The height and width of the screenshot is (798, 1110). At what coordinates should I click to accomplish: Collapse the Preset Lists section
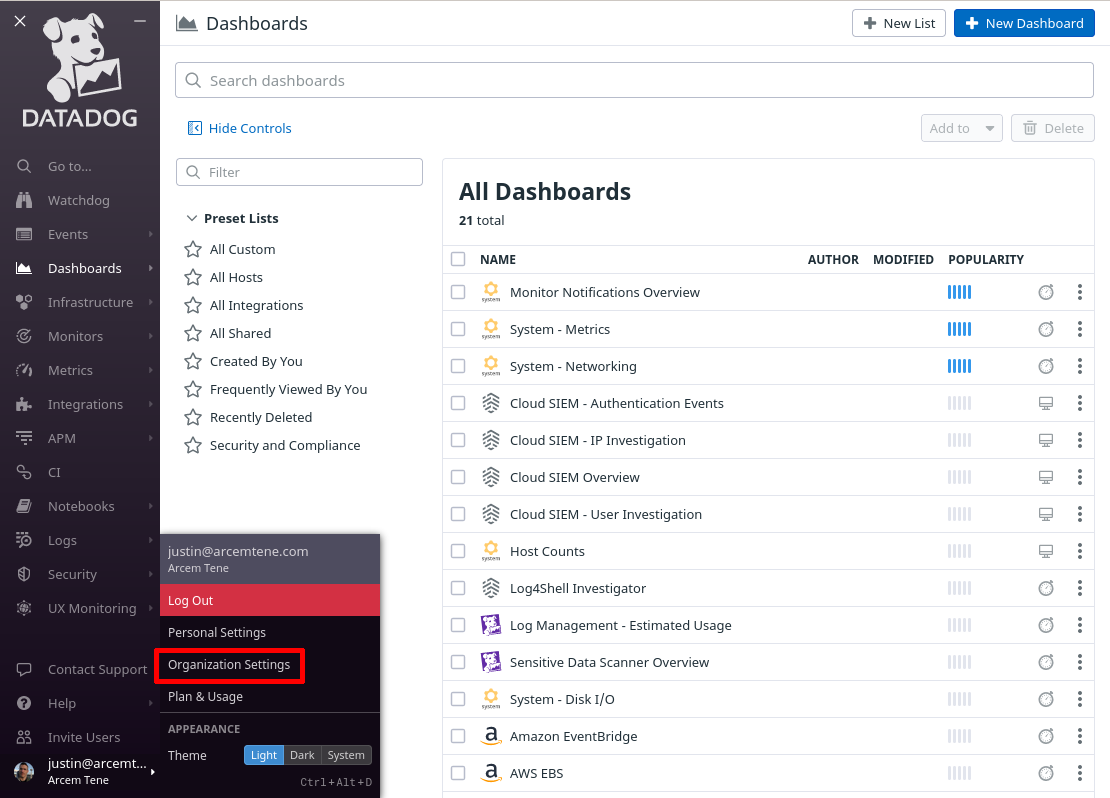tap(191, 218)
